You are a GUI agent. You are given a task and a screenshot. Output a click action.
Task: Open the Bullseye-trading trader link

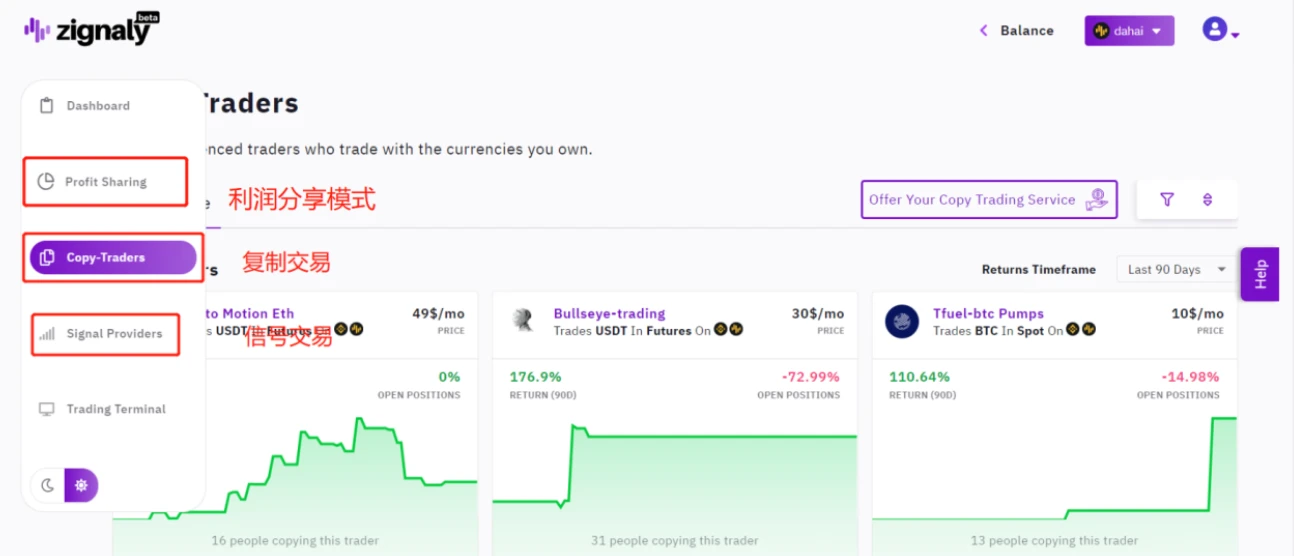[x=609, y=313]
